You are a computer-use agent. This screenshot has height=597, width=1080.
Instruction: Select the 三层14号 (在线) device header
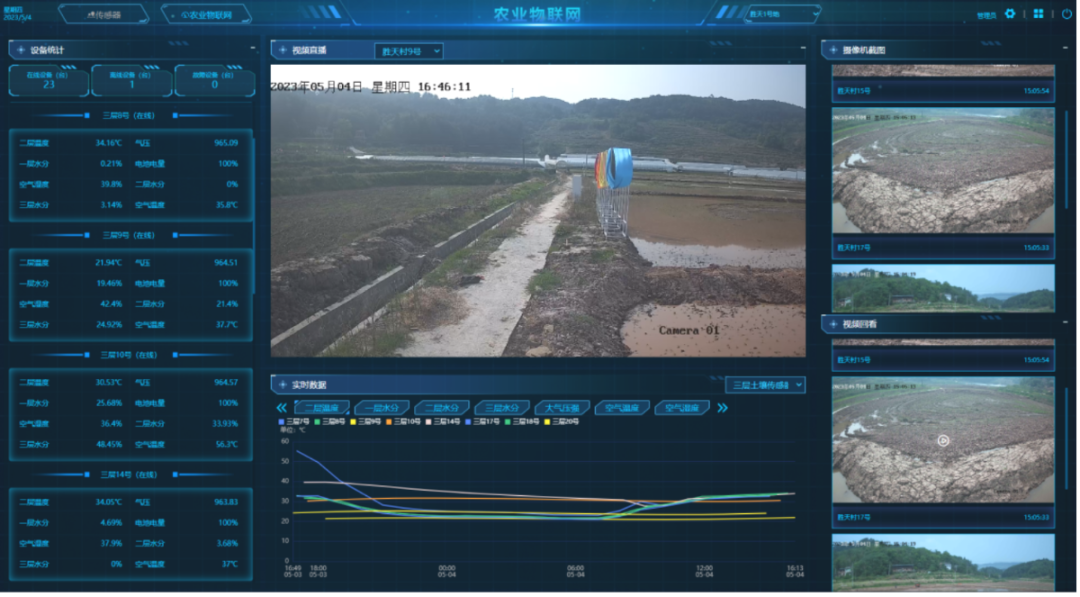tap(129, 475)
